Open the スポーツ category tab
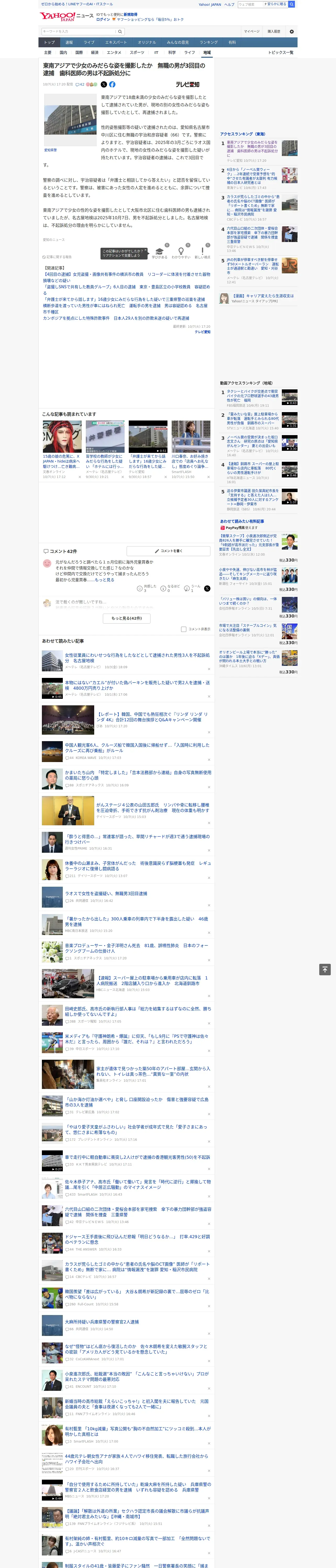This screenshot has width=336, height=1568. click(137, 52)
